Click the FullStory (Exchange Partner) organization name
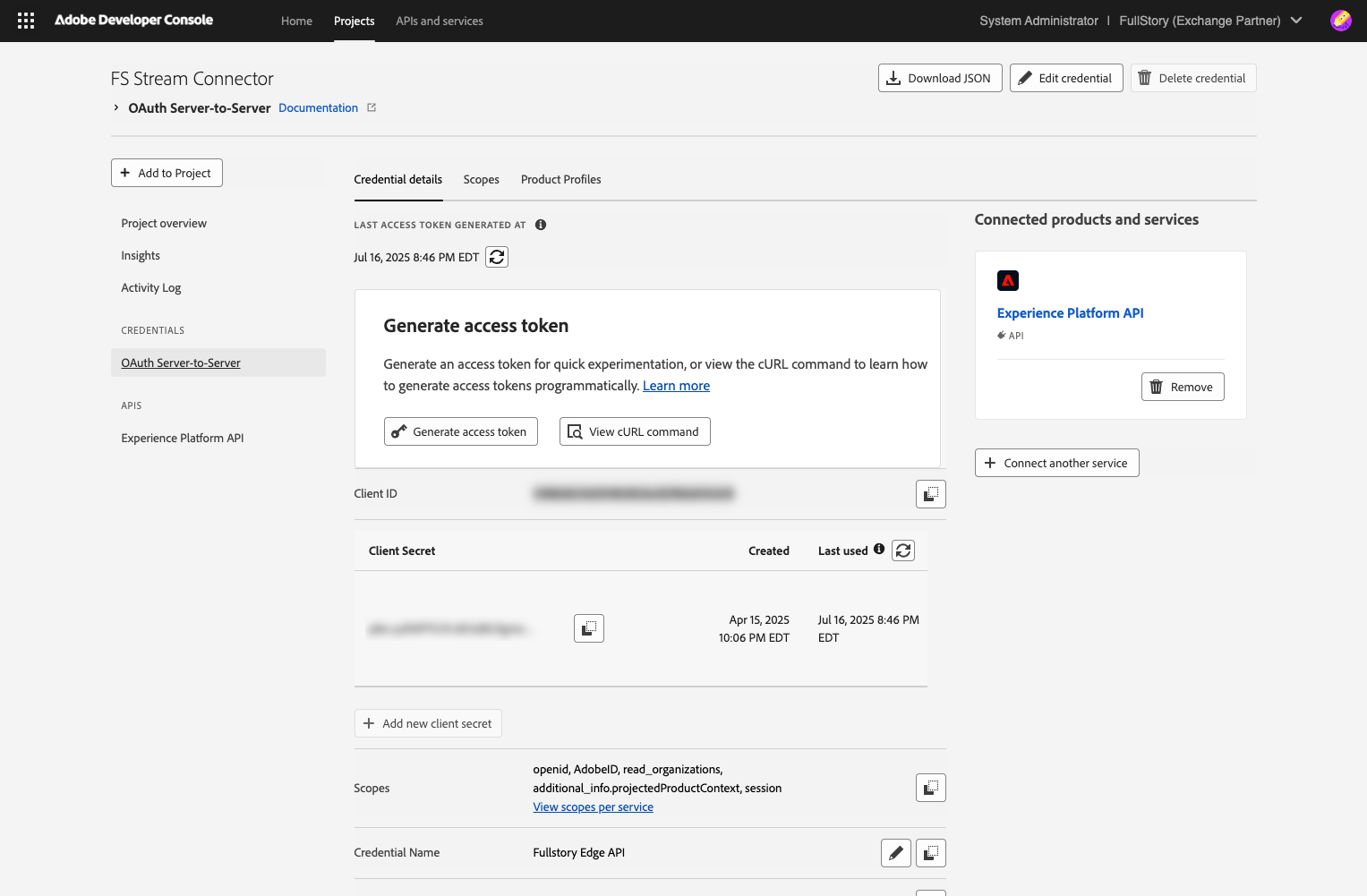Screen dimensions: 1367x896 pos(1200,21)
